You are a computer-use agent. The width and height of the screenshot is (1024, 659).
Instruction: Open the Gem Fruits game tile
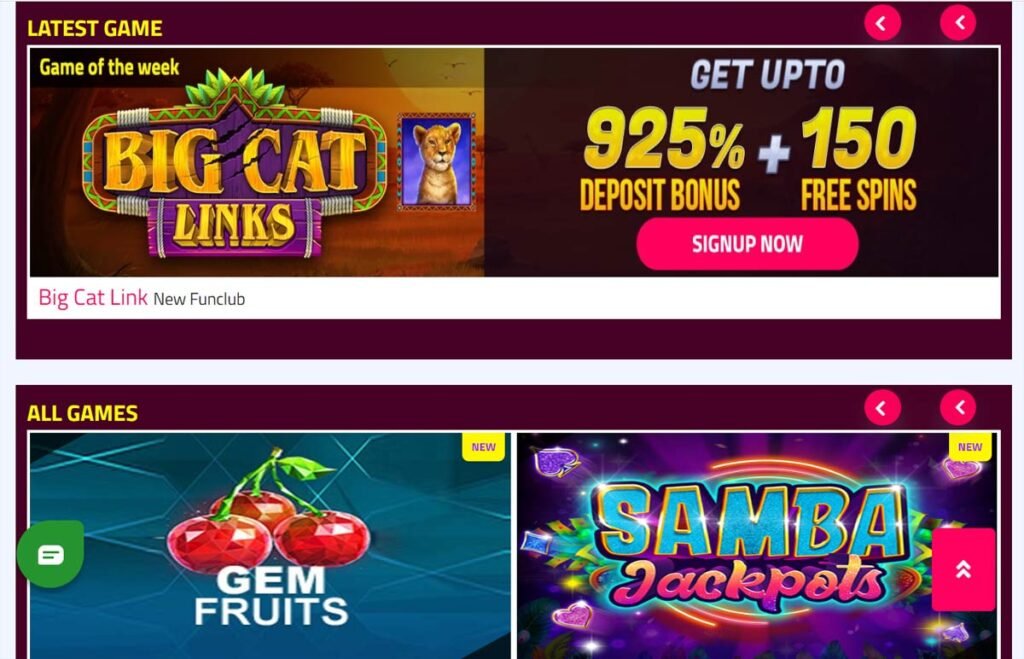[x=270, y=545]
